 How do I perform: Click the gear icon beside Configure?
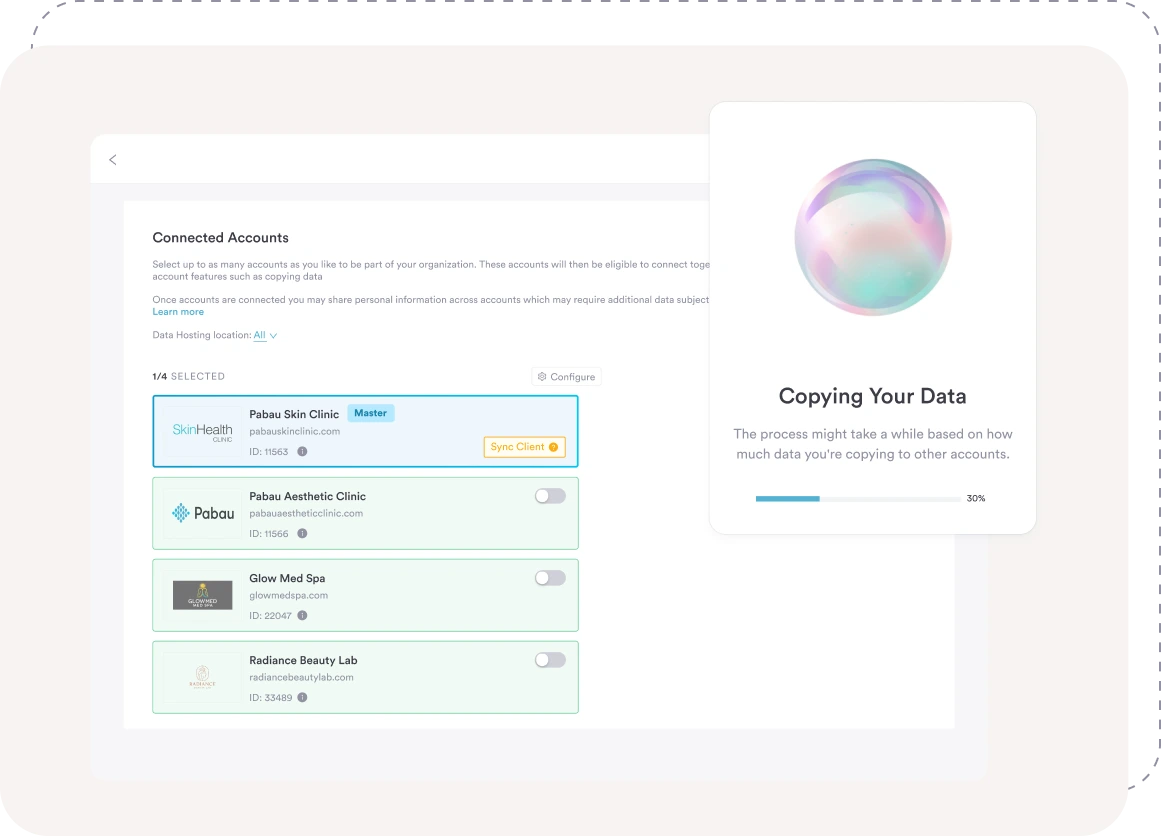click(x=542, y=377)
